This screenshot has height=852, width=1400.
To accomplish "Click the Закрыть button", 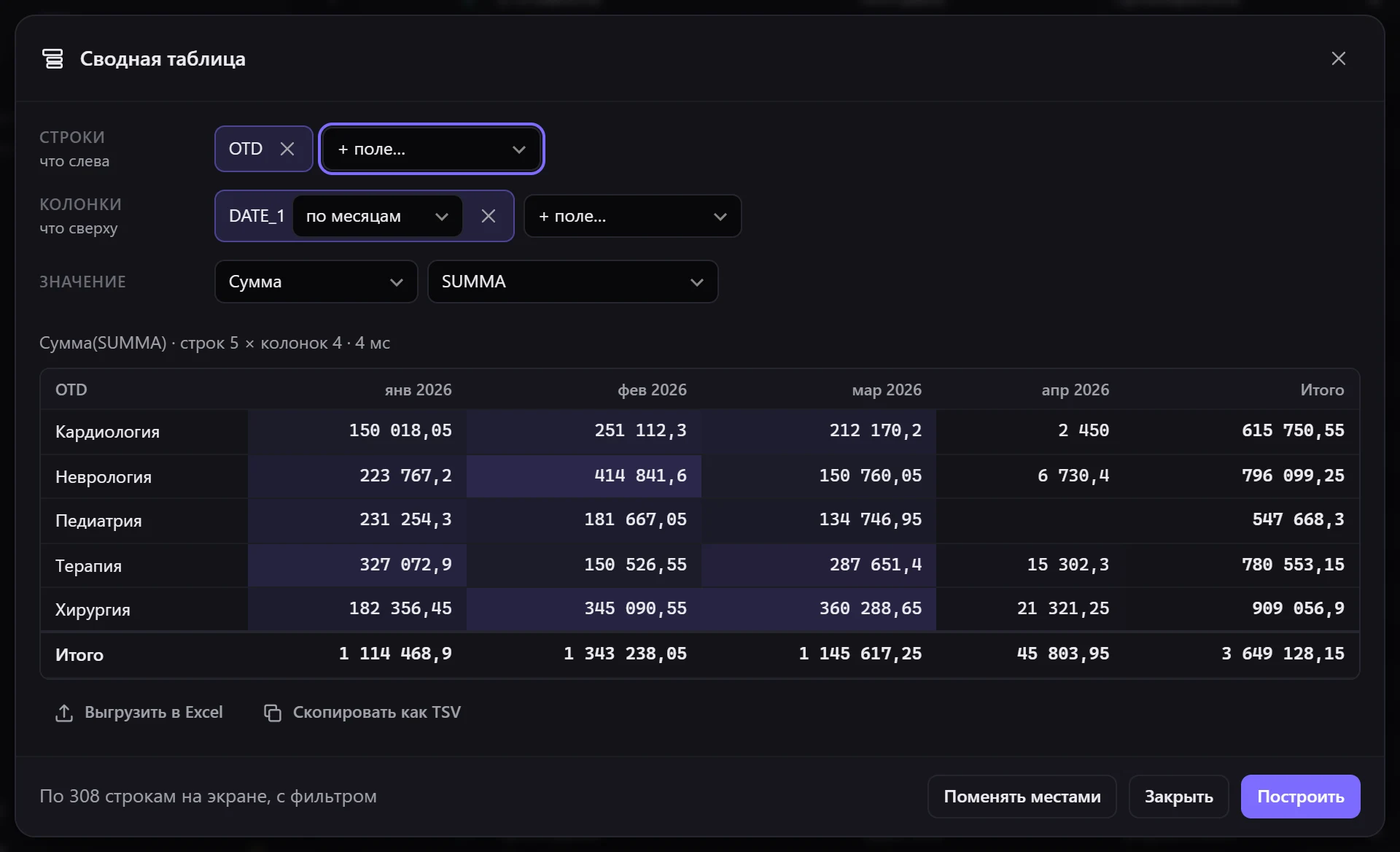I will tap(1178, 797).
